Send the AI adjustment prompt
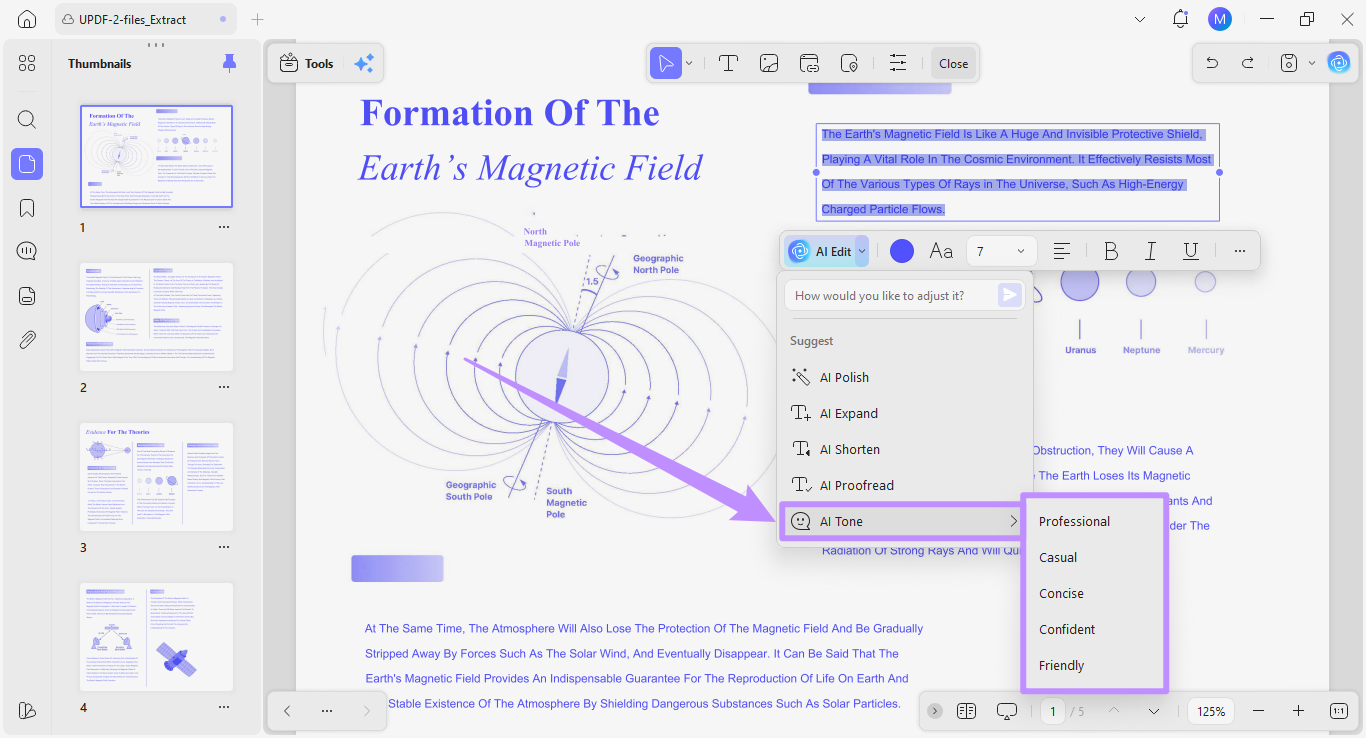1366x738 pixels. tap(1010, 295)
